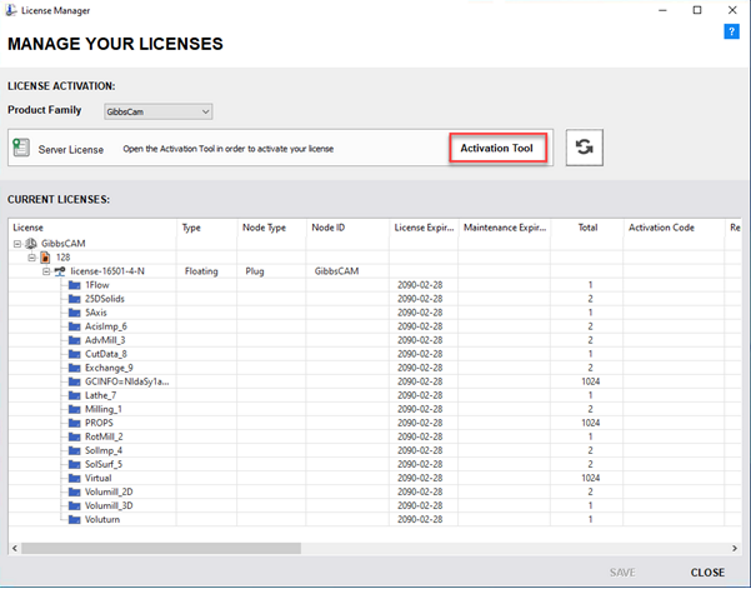Select the Voluturn folder icon
The width and height of the screenshot is (751, 589).
74,520
